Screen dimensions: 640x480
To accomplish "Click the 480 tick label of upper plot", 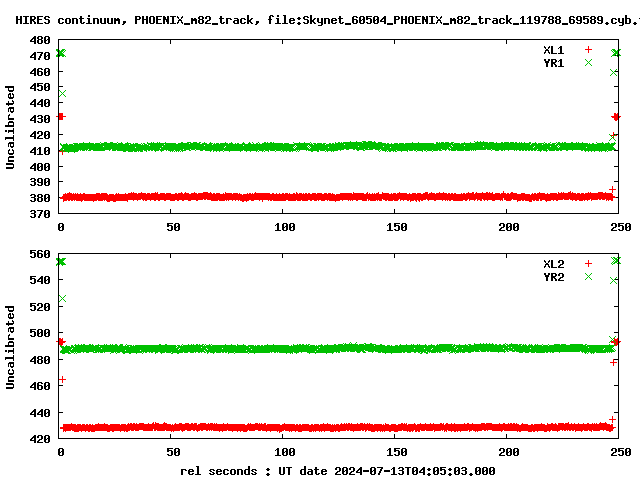I will [x=40, y=40].
